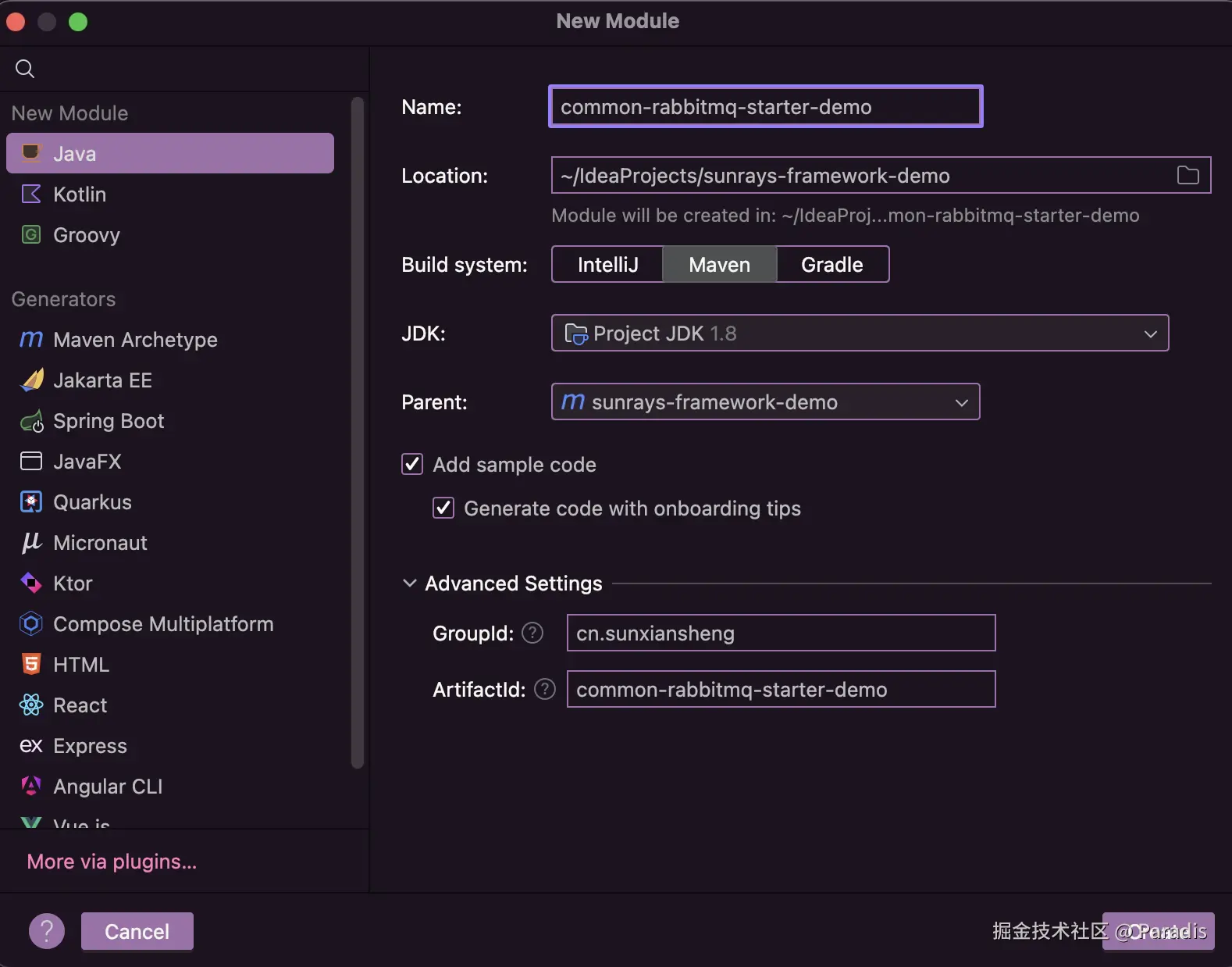Toggle Generate code with onboarding tips
1232x967 pixels.
pyautogui.click(x=443, y=508)
